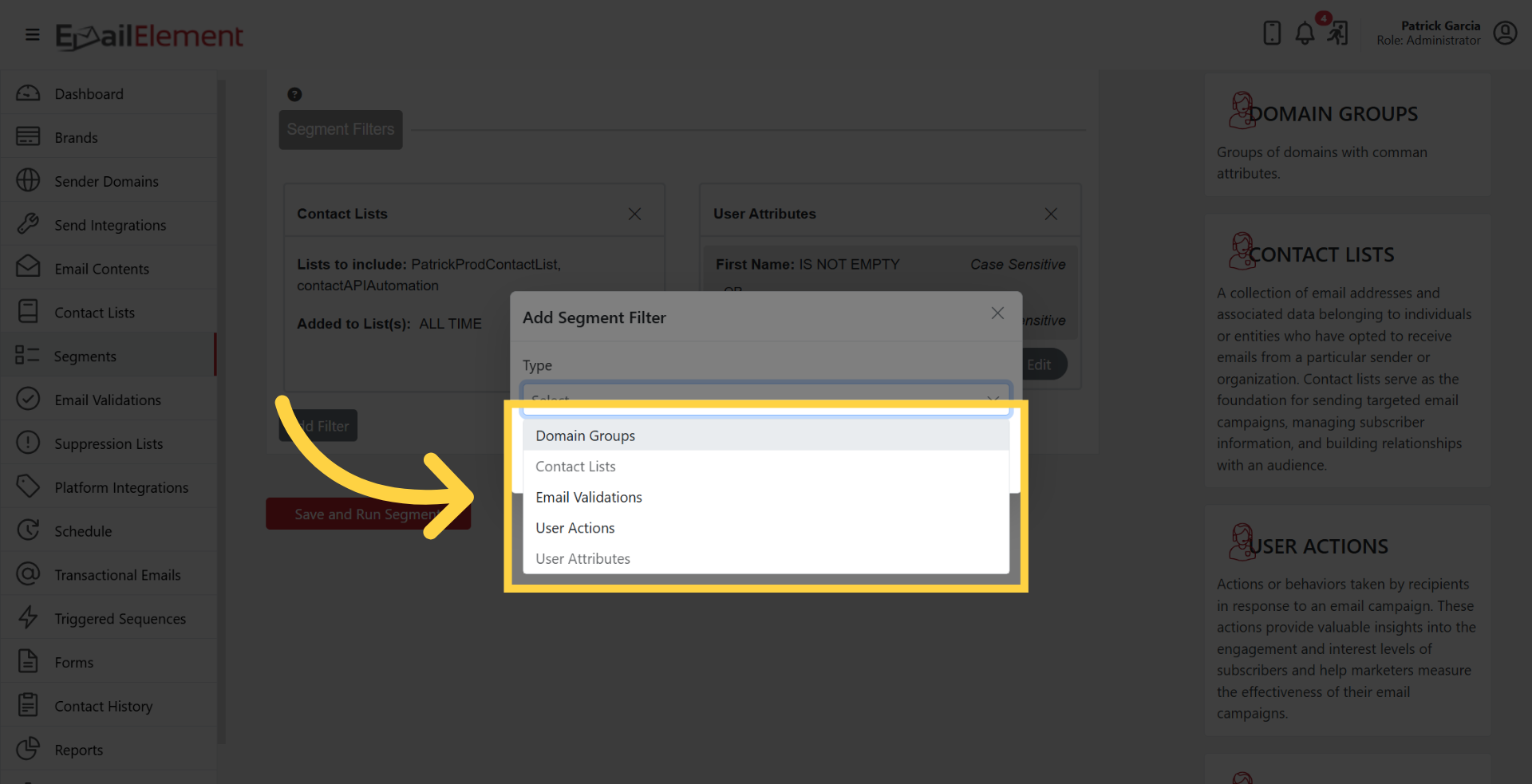Image resolution: width=1532 pixels, height=784 pixels.
Task: Click the Platform Integrations tag icon
Action: click(28, 487)
